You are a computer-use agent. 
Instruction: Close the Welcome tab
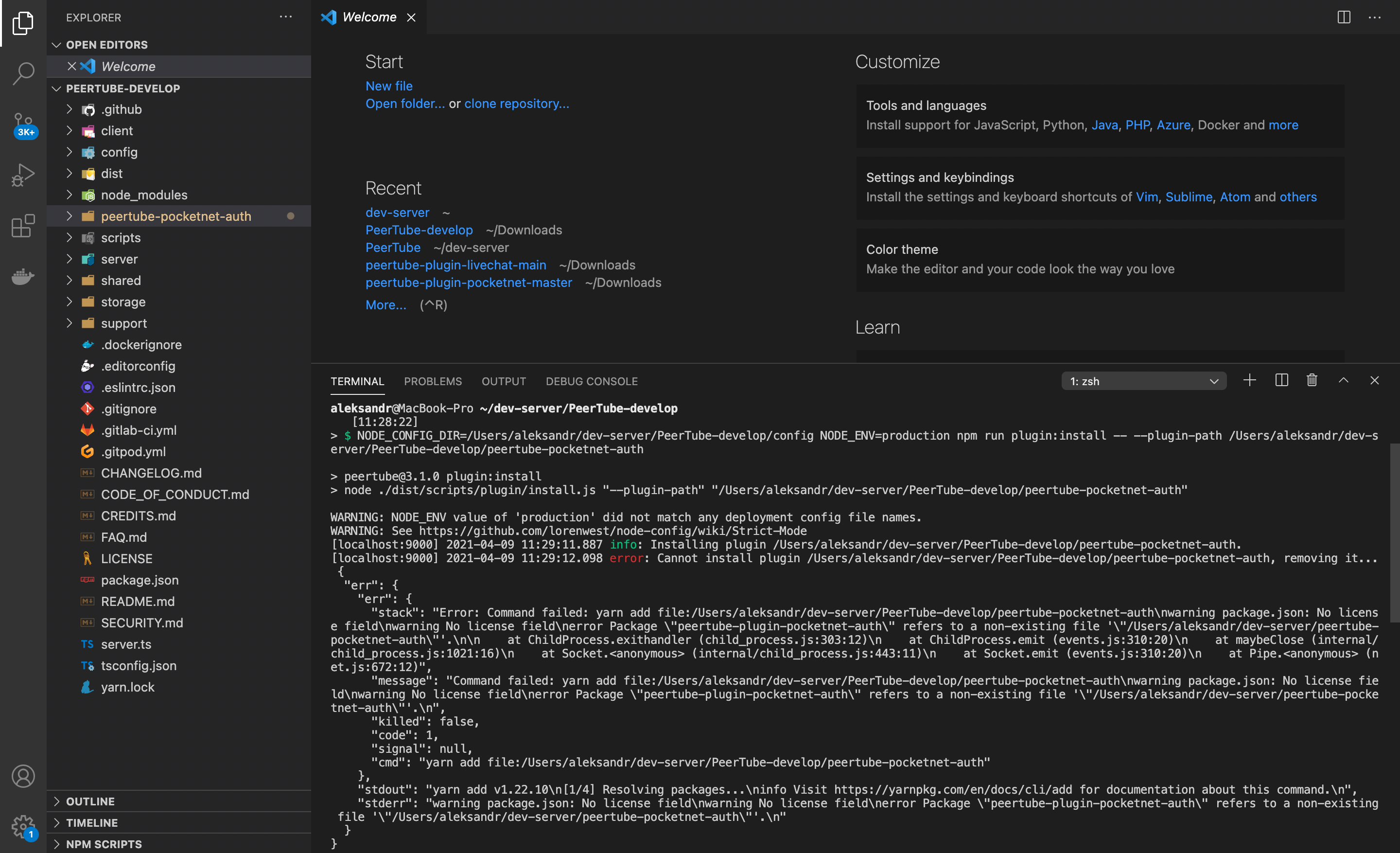(x=411, y=17)
